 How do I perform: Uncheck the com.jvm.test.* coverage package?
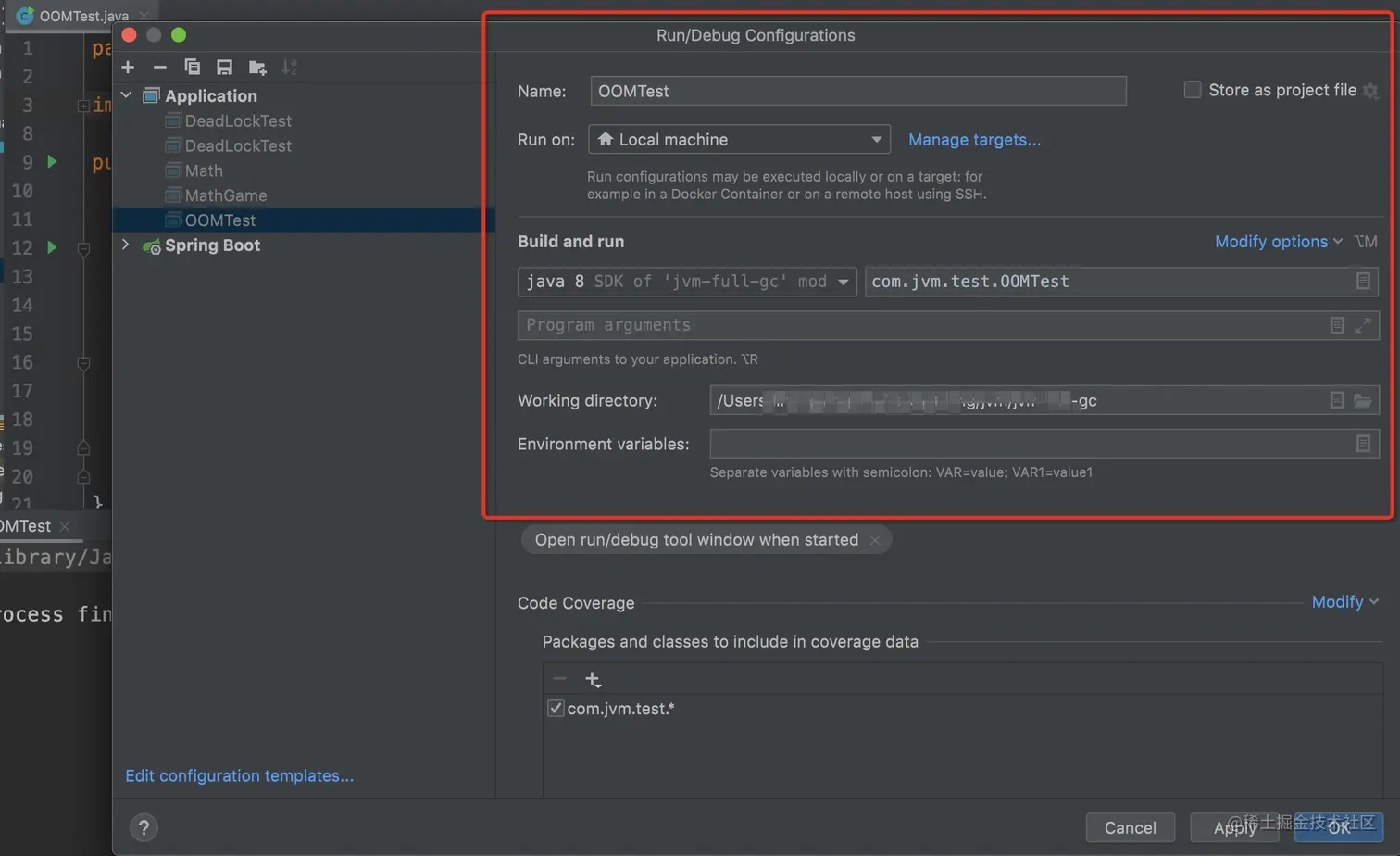pyautogui.click(x=556, y=709)
